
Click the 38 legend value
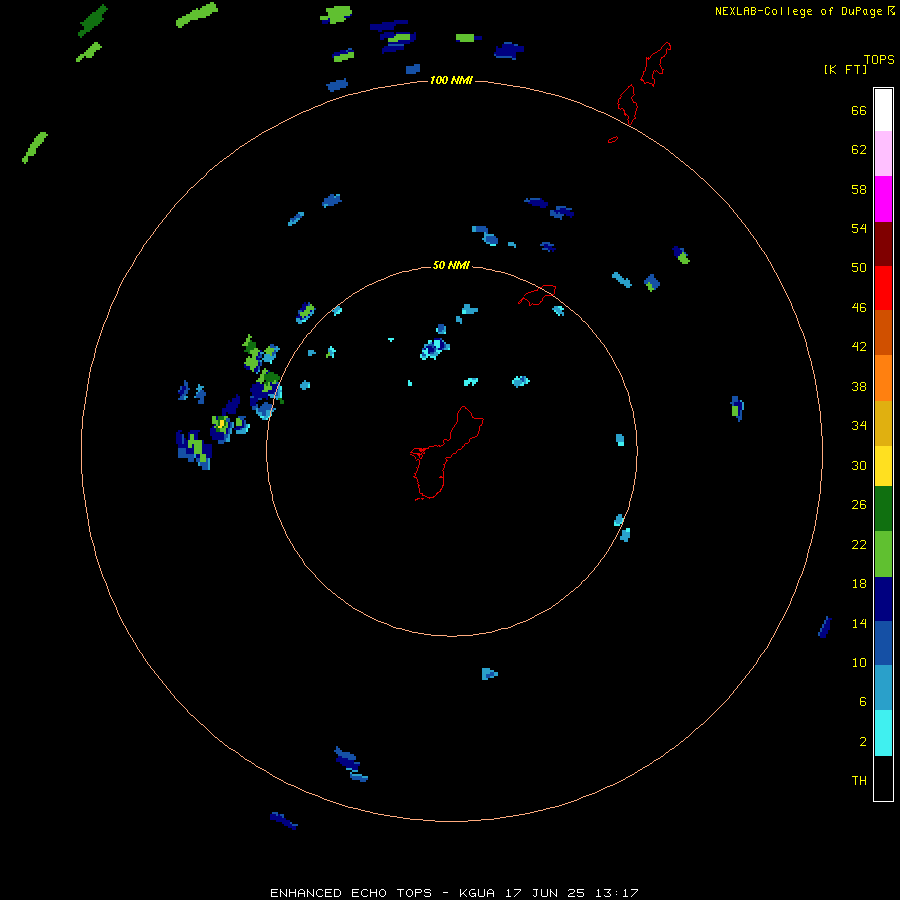coord(859,387)
